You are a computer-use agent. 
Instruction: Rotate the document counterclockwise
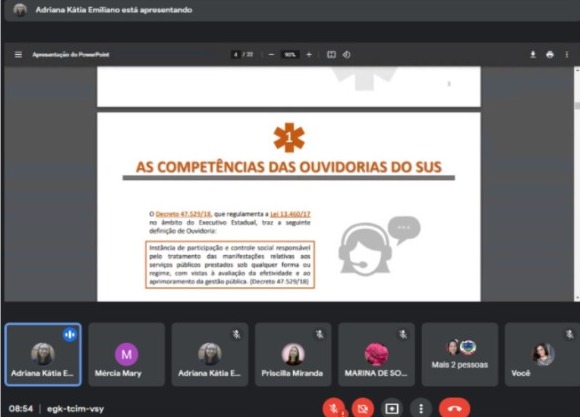coord(347,55)
